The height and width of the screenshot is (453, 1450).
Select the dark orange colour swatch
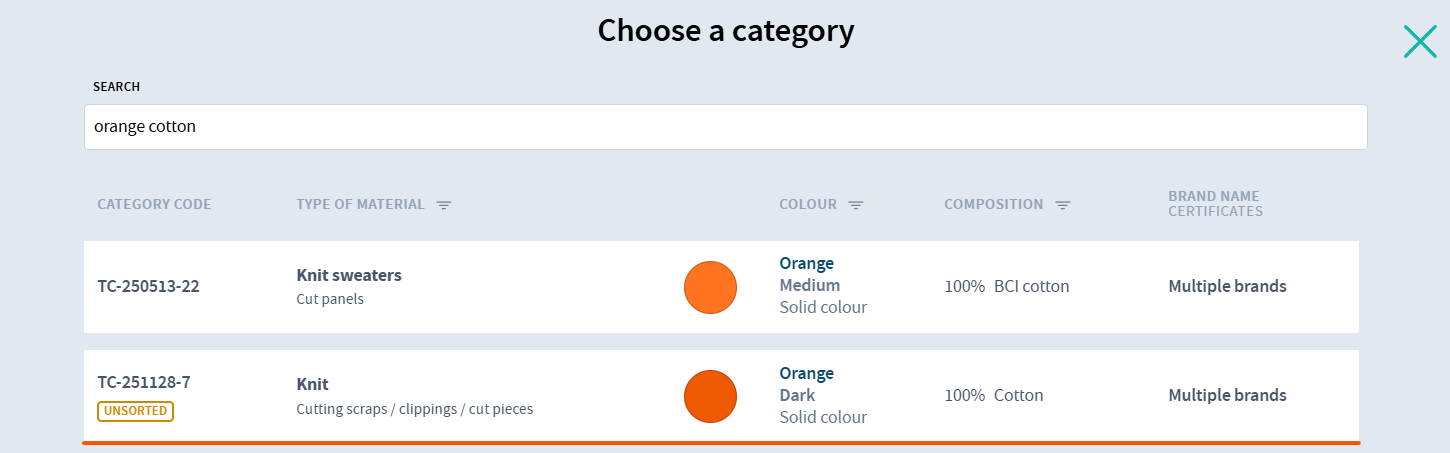pos(710,396)
